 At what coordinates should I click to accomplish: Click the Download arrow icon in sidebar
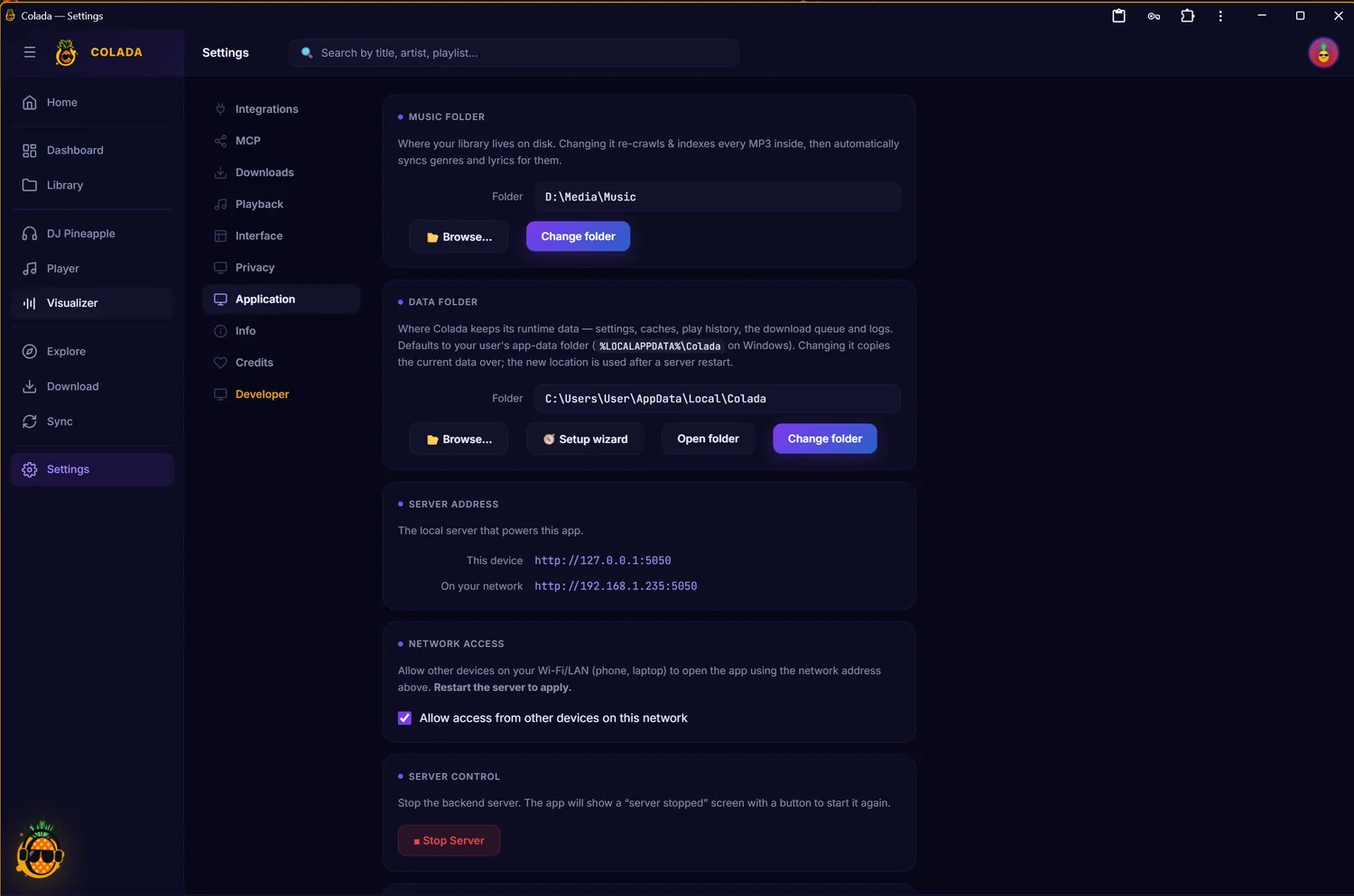30,386
